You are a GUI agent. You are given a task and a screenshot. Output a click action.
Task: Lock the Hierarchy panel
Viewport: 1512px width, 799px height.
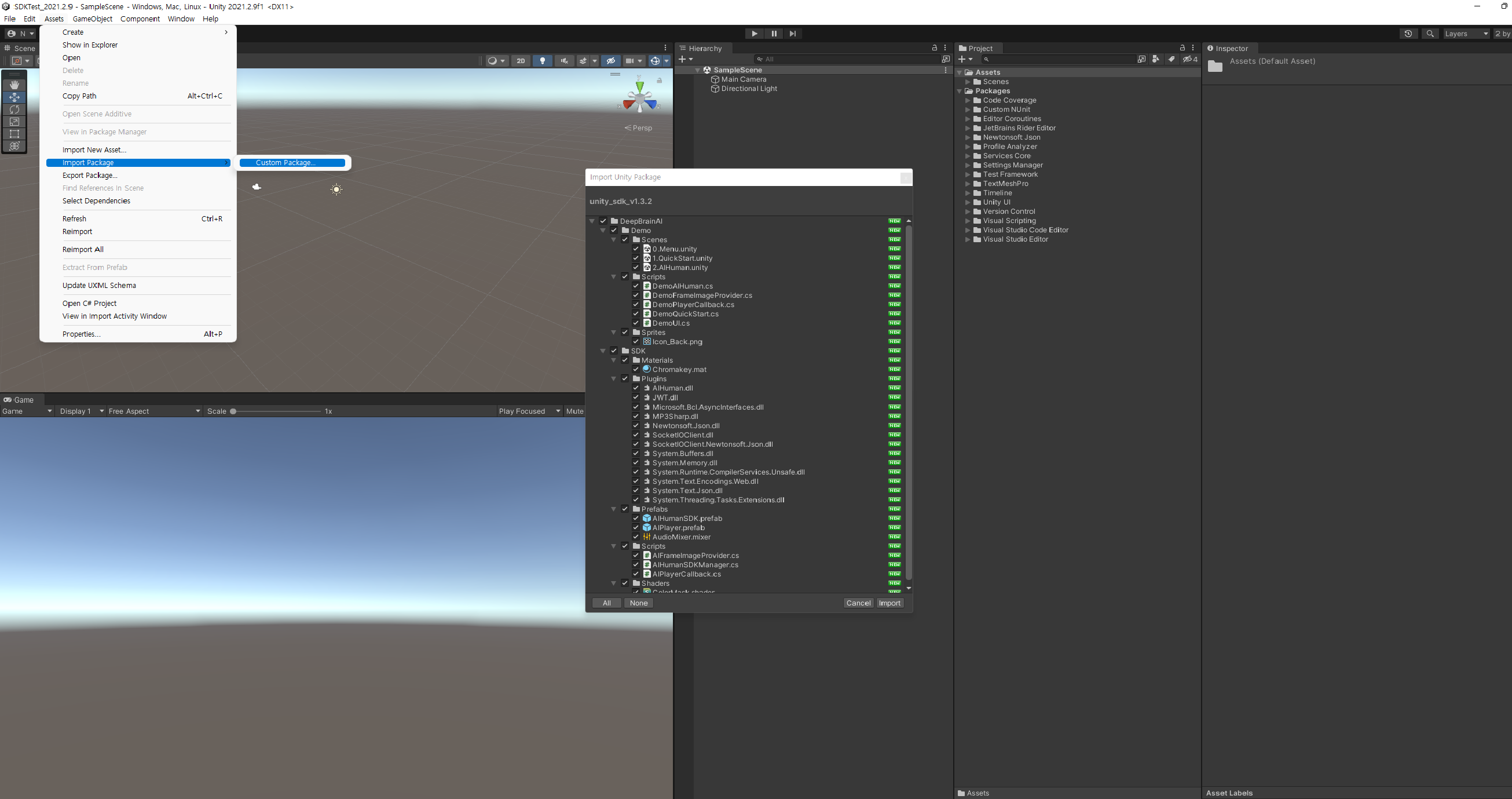tap(935, 48)
